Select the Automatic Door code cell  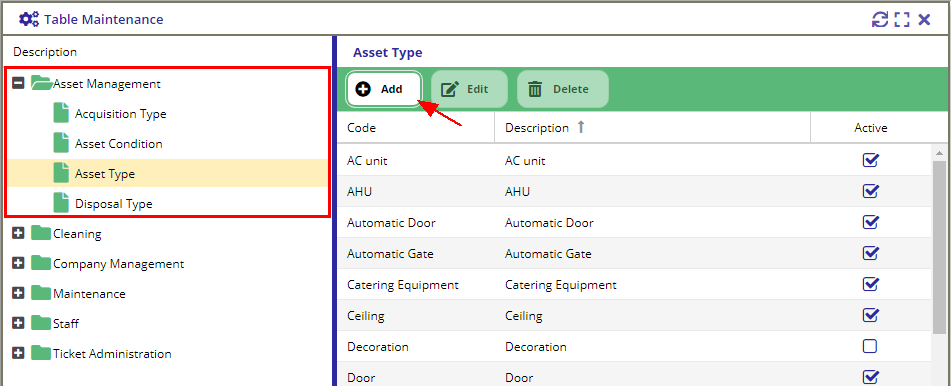(x=416, y=222)
